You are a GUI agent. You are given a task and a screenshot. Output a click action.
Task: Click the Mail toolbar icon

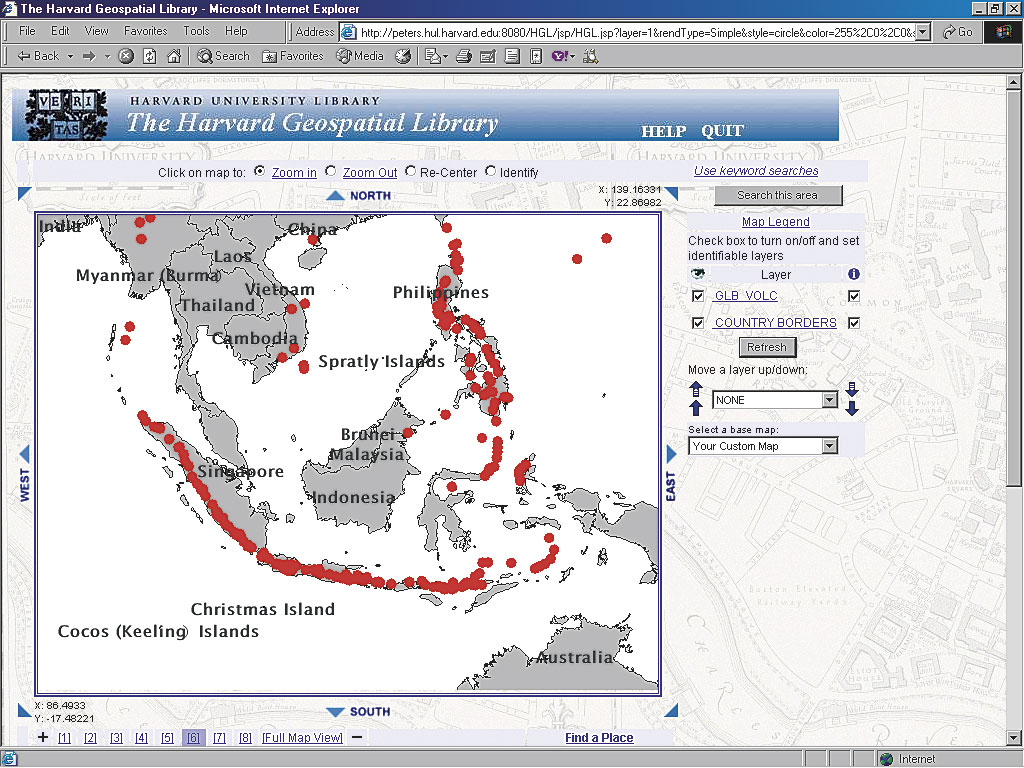(x=432, y=56)
